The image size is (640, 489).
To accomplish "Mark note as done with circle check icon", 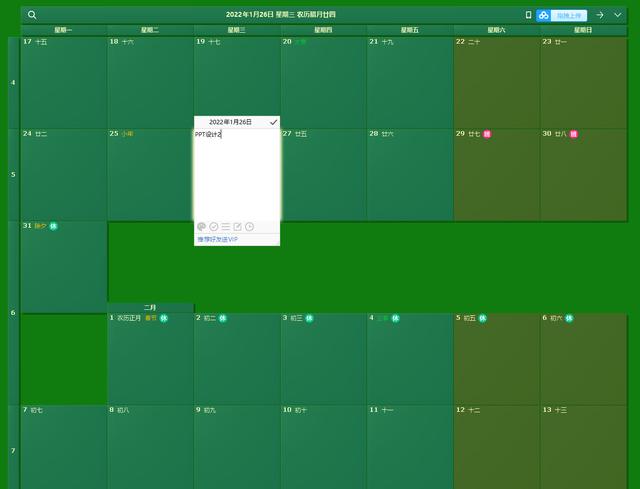I will (213, 227).
